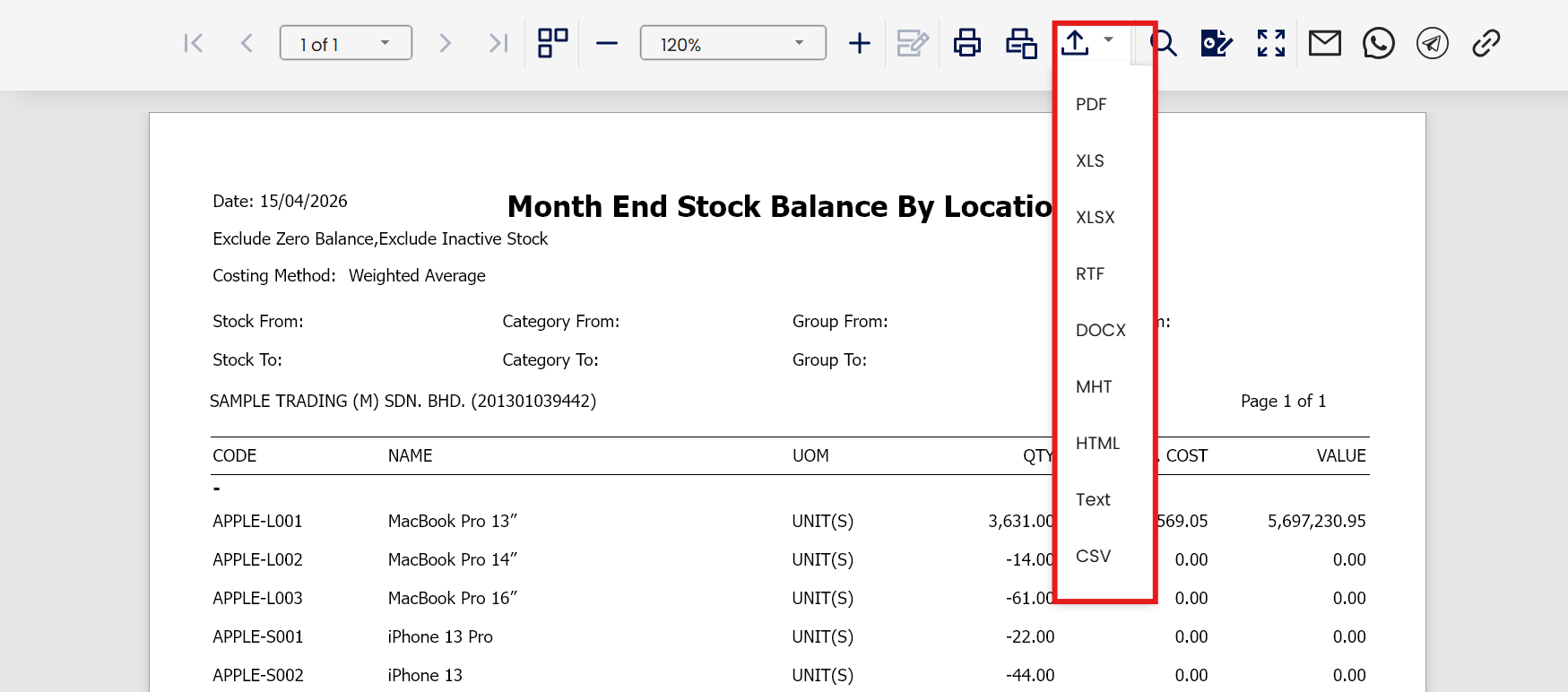Click the next page arrow
The image size is (1568, 692).
pos(445,43)
